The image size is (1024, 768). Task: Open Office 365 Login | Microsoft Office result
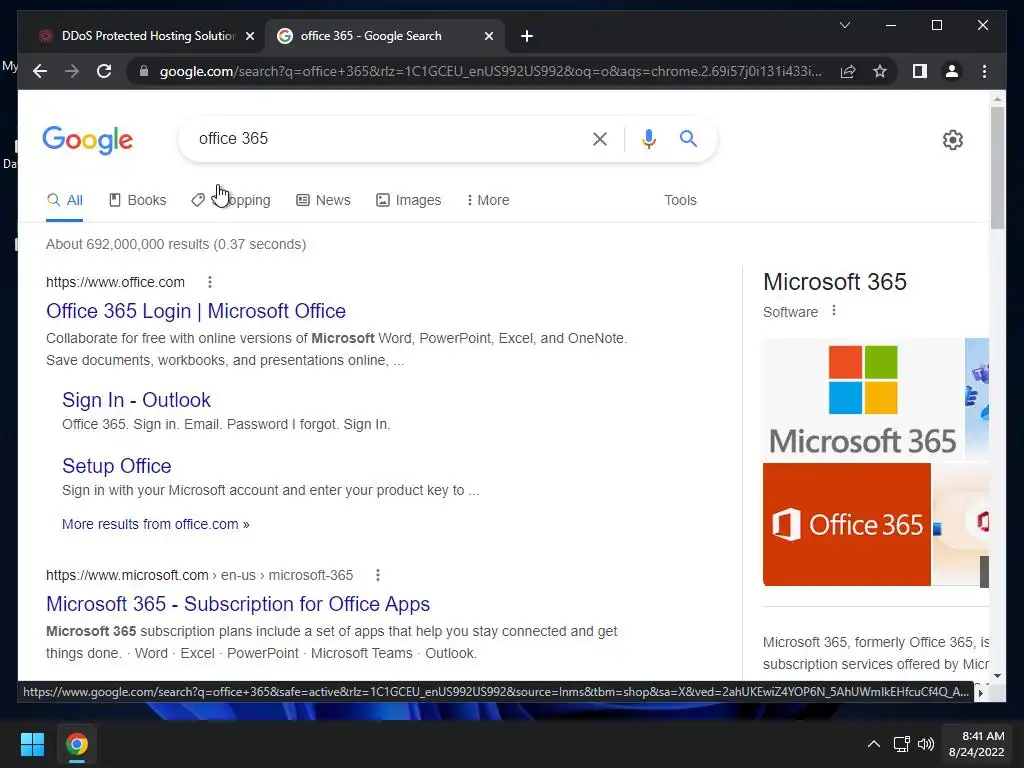click(196, 311)
